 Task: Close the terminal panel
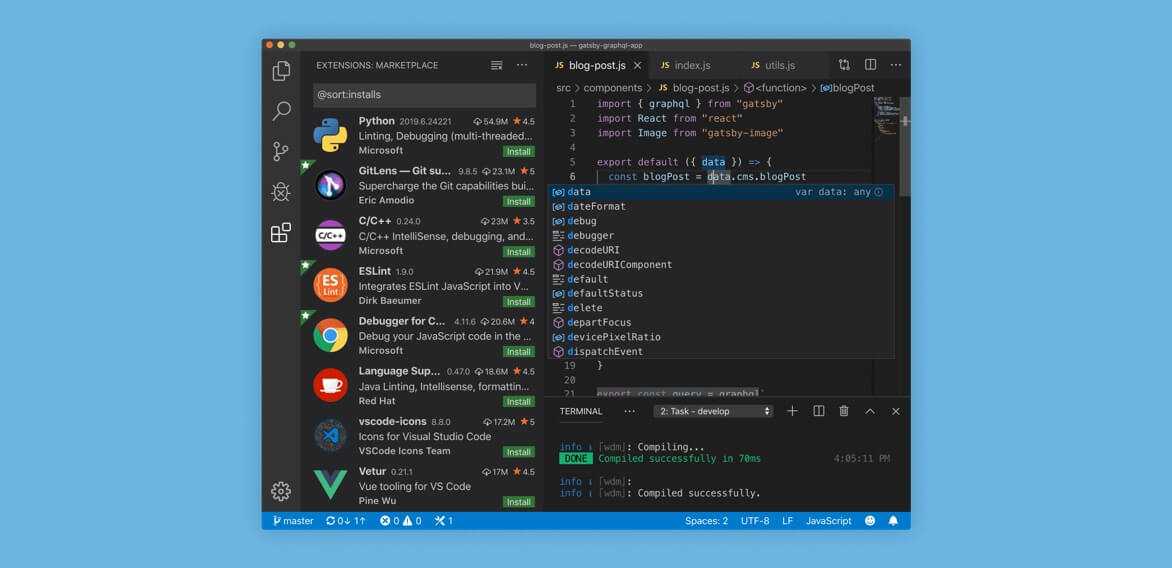tap(895, 411)
